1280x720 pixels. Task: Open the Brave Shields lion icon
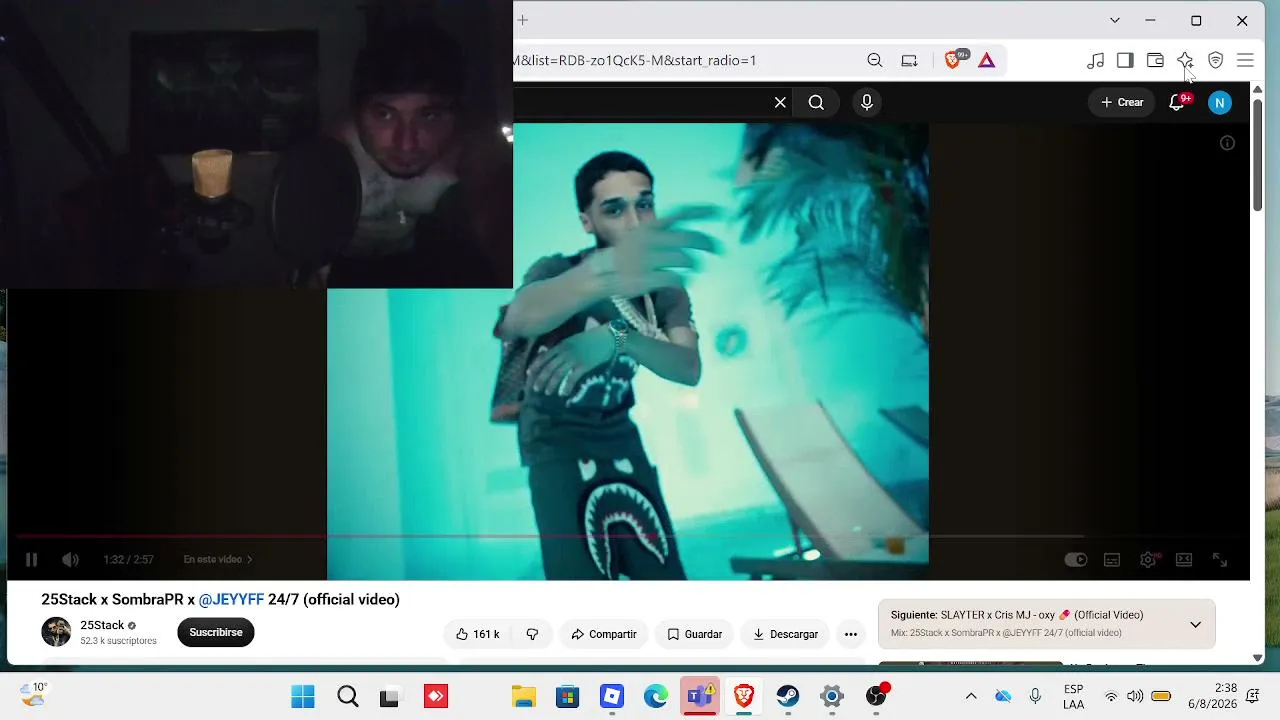pos(953,60)
